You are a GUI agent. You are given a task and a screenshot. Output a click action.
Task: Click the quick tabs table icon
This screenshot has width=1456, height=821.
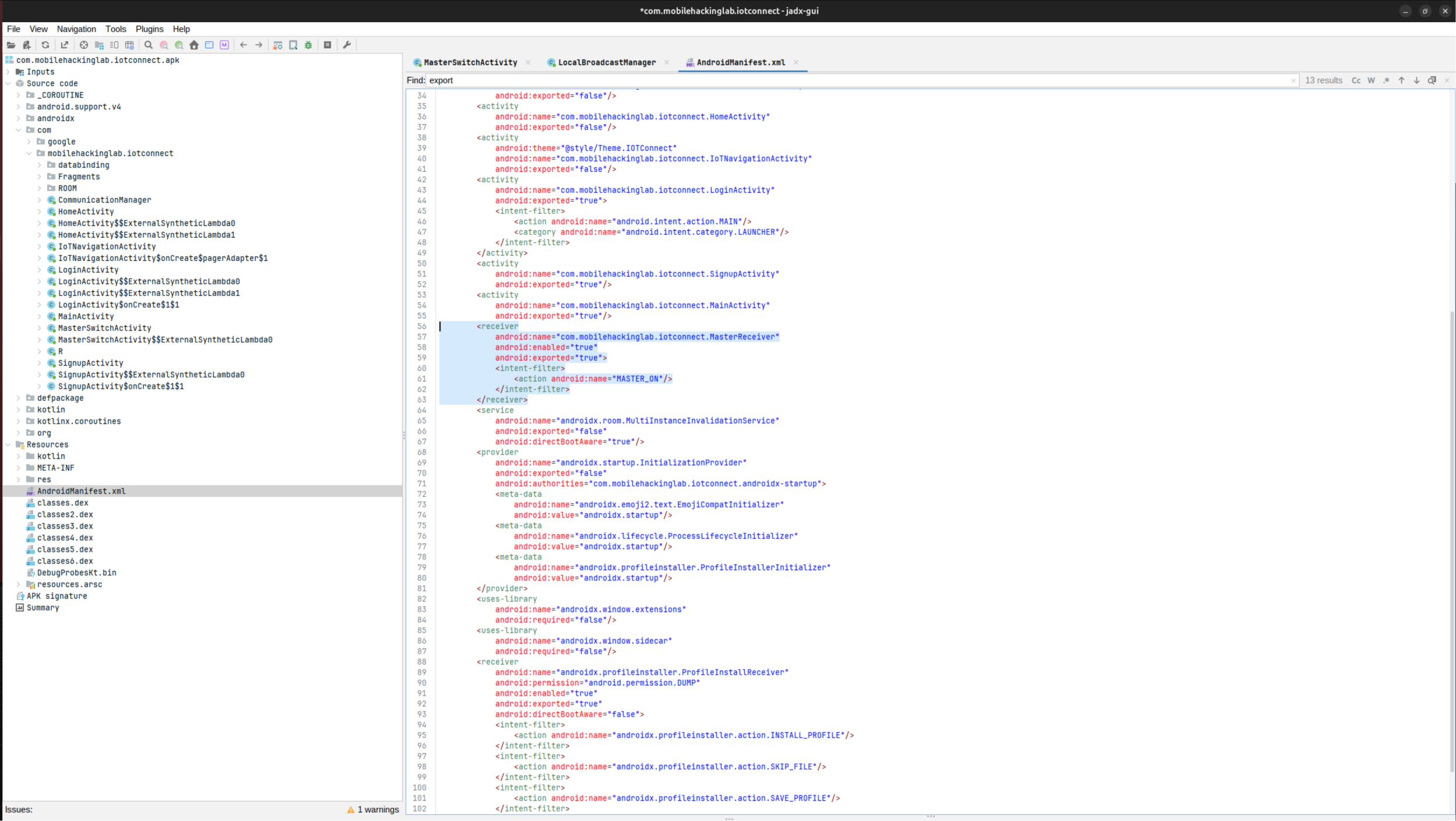[x=129, y=45]
